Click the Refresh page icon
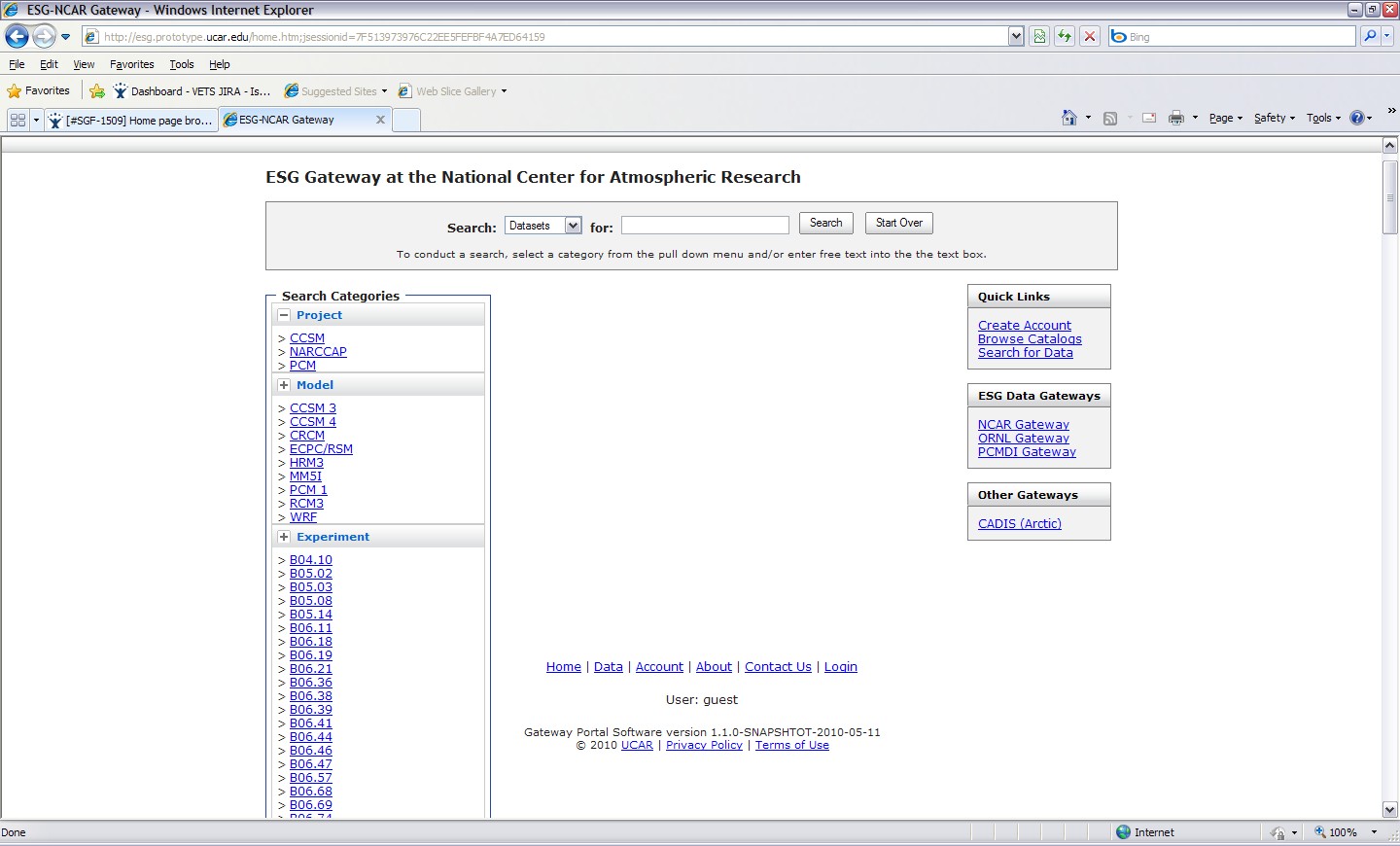Viewport: 1400px width, 846px height. [x=1065, y=37]
